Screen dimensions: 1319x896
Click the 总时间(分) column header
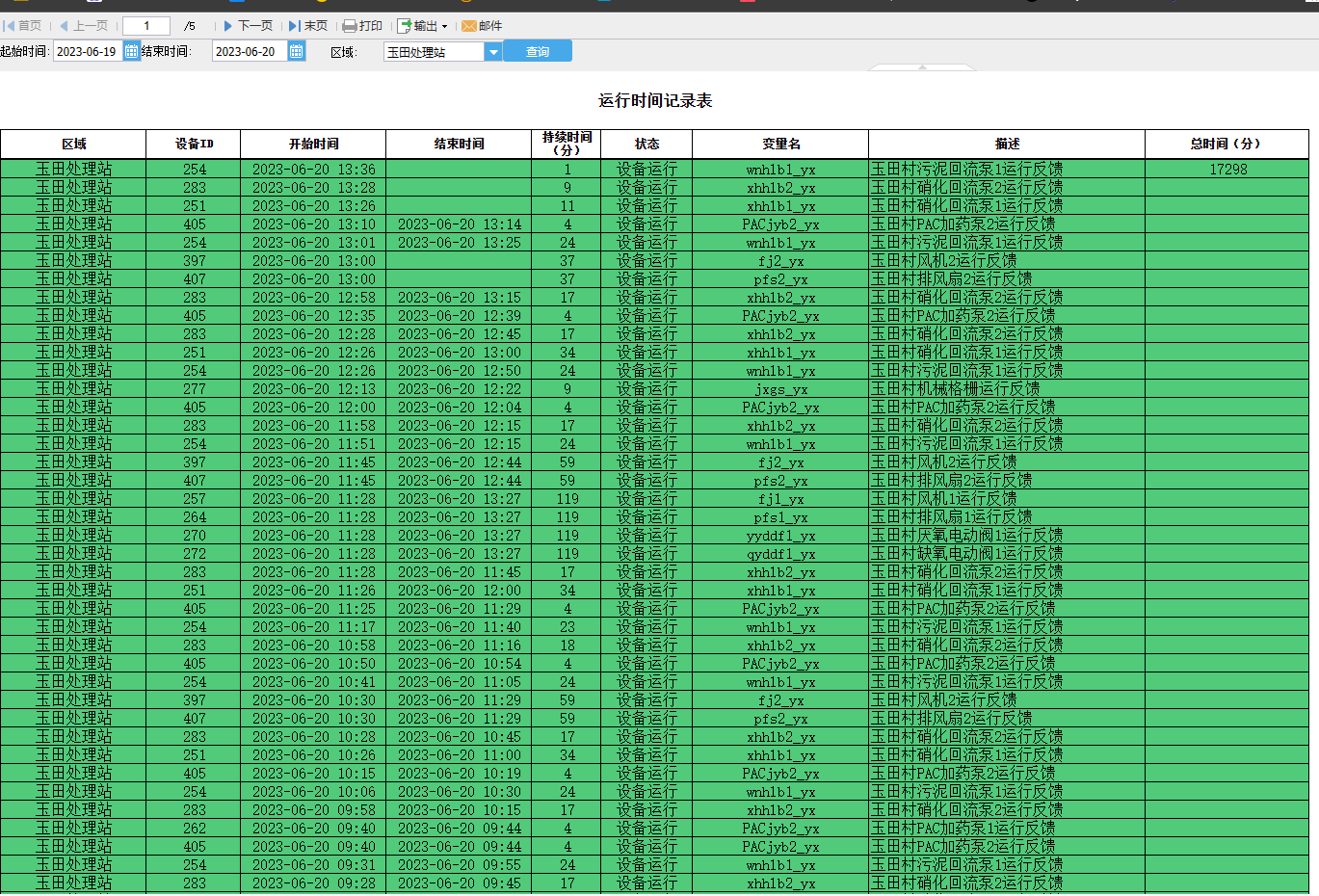coord(1227,144)
